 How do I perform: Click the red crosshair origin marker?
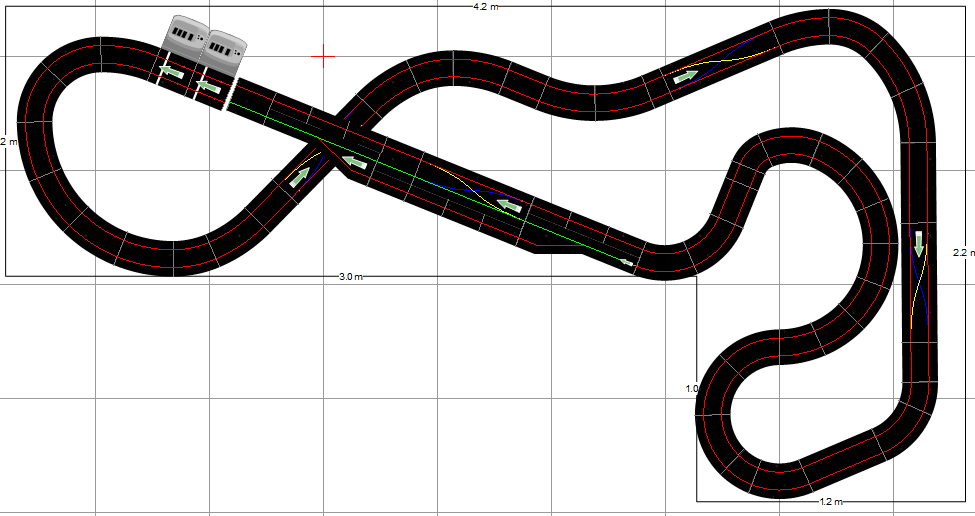coord(323,57)
